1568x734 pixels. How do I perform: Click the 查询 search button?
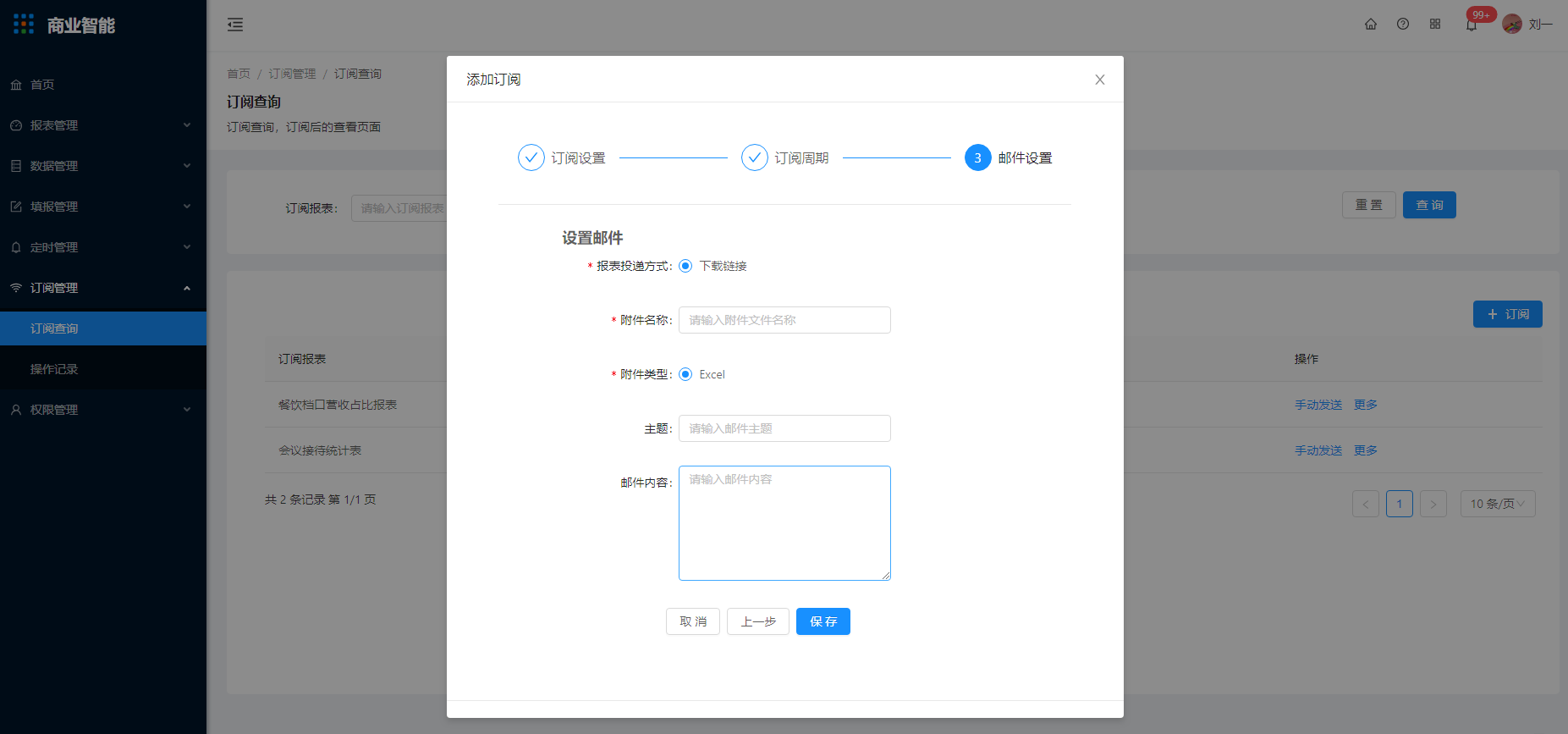(x=1429, y=205)
